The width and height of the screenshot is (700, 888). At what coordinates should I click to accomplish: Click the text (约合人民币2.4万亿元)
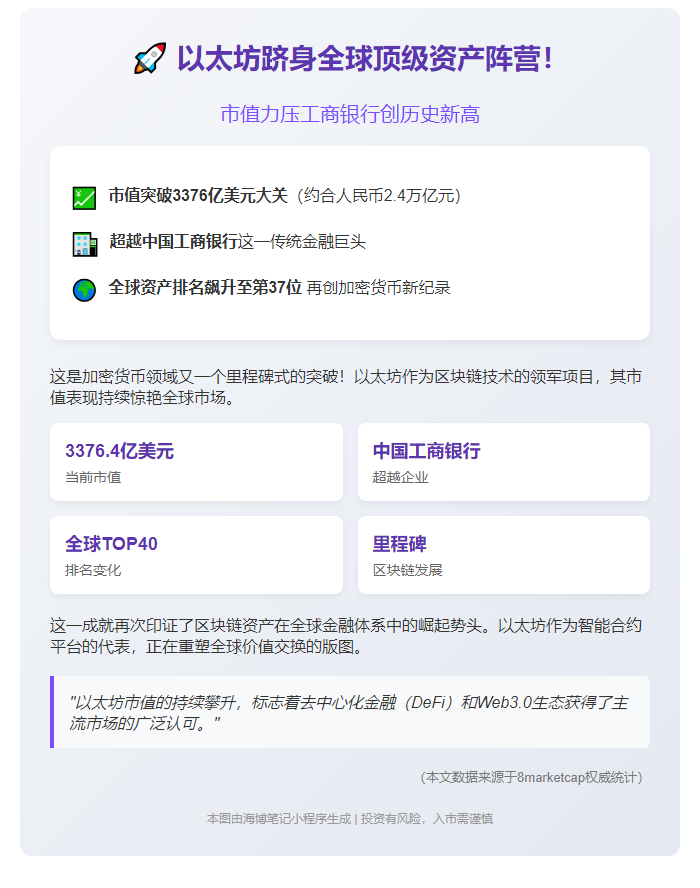point(379,196)
